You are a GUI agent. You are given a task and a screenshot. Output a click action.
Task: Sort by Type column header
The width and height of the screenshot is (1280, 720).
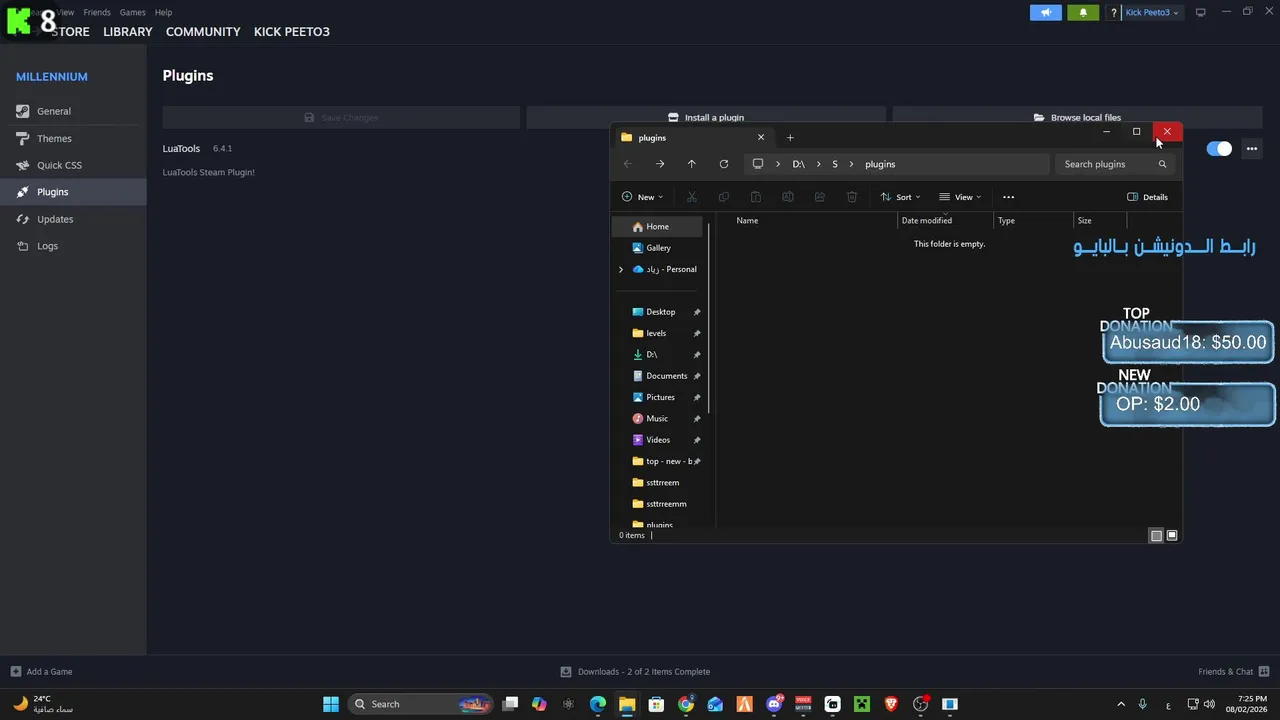(1006, 220)
